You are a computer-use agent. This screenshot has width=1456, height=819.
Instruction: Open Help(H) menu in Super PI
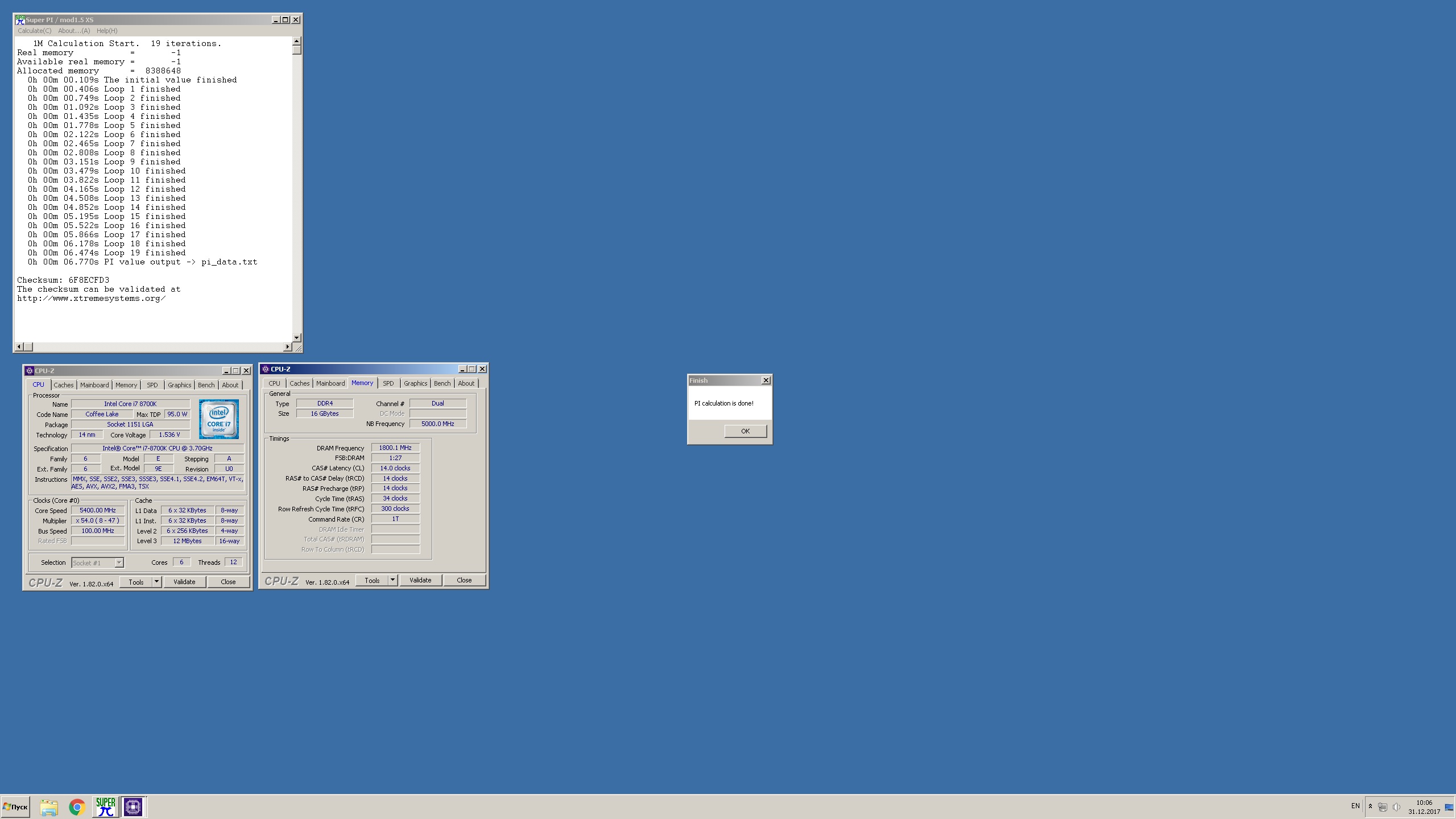pyautogui.click(x=107, y=31)
